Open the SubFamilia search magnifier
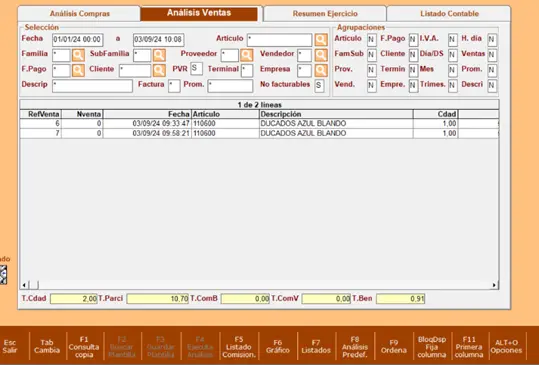Viewport: 539px width, 365px height. coord(159,55)
